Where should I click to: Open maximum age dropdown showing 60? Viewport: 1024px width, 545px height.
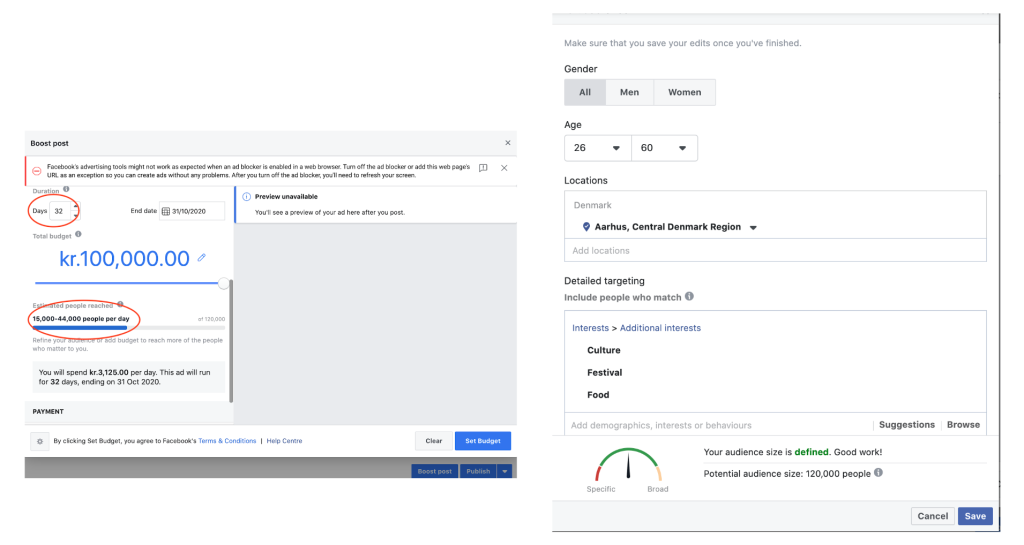(664, 148)
